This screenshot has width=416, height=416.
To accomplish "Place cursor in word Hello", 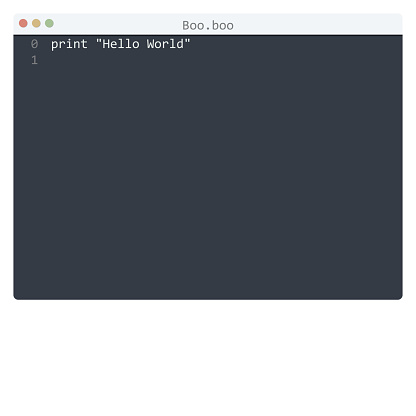I will (121, 44).
